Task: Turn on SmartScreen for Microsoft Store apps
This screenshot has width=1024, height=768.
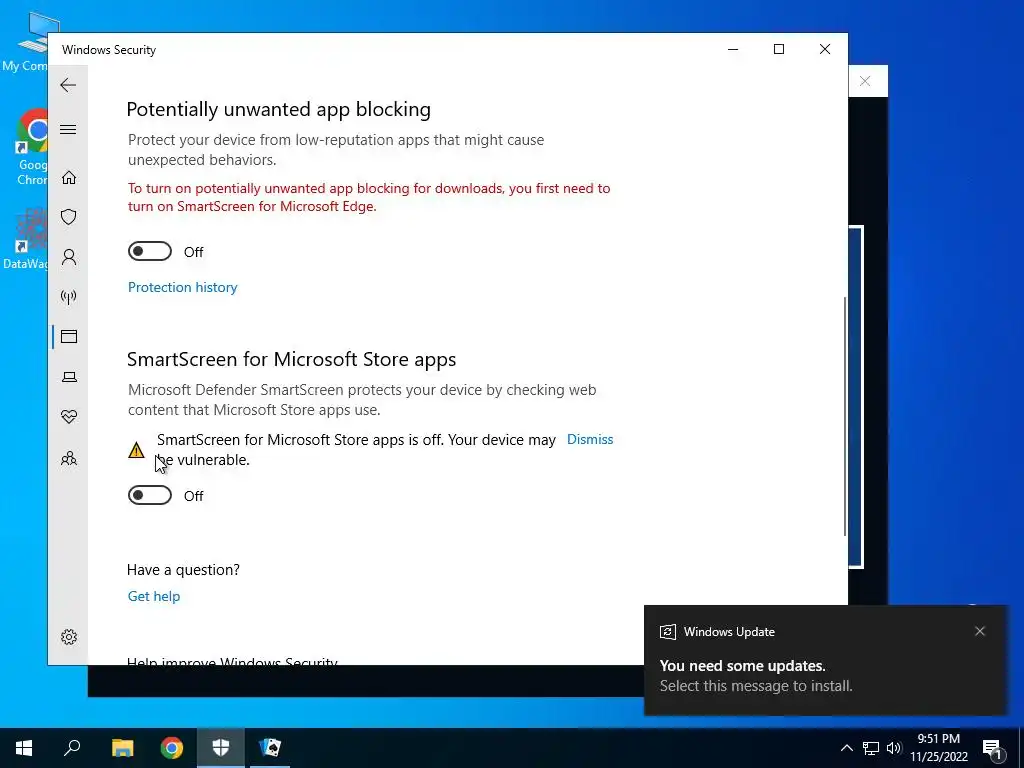Action: tap(150, 496)
